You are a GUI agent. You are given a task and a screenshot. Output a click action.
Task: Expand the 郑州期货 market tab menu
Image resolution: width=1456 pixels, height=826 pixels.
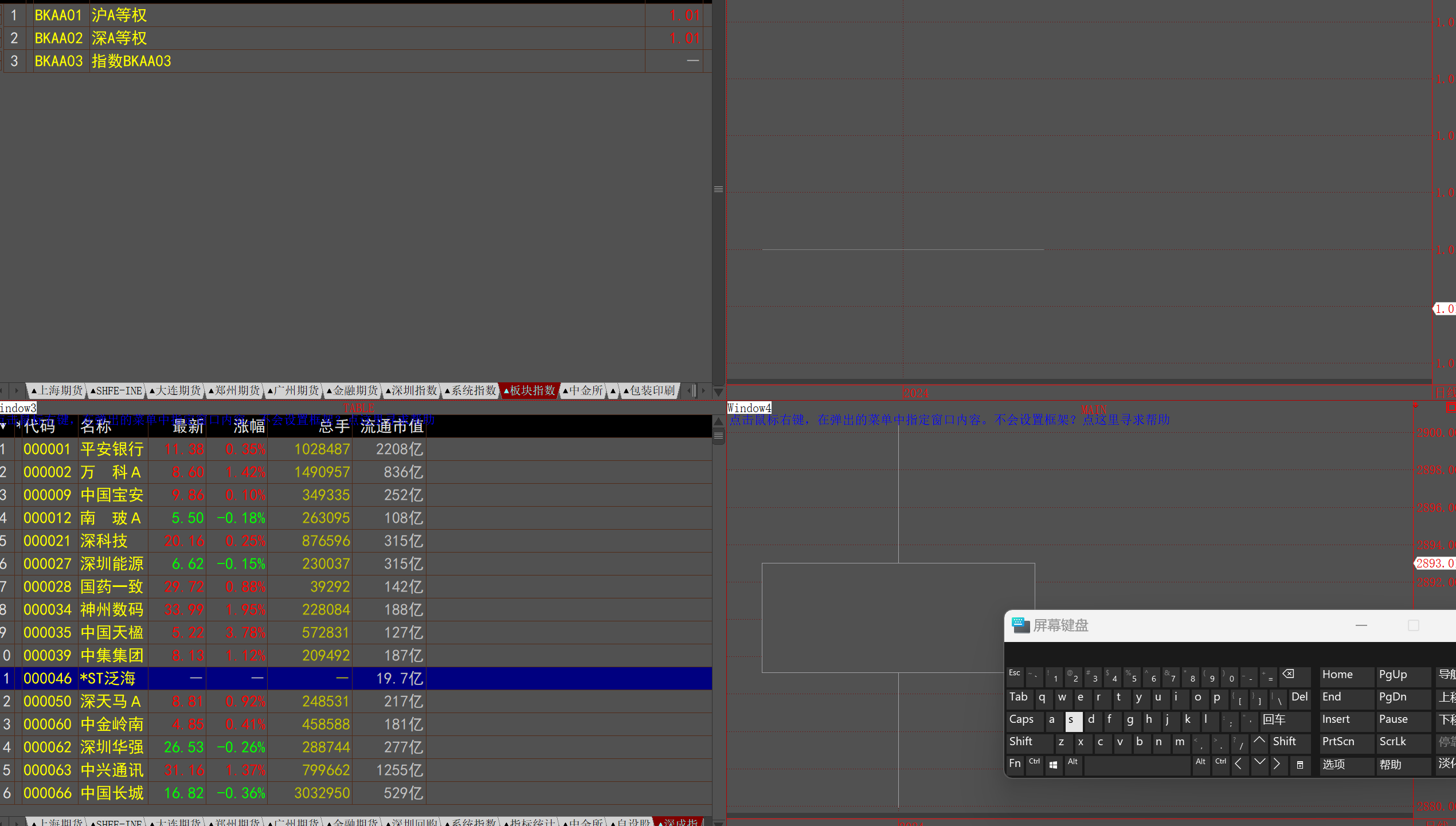click(x=234, y=391)
